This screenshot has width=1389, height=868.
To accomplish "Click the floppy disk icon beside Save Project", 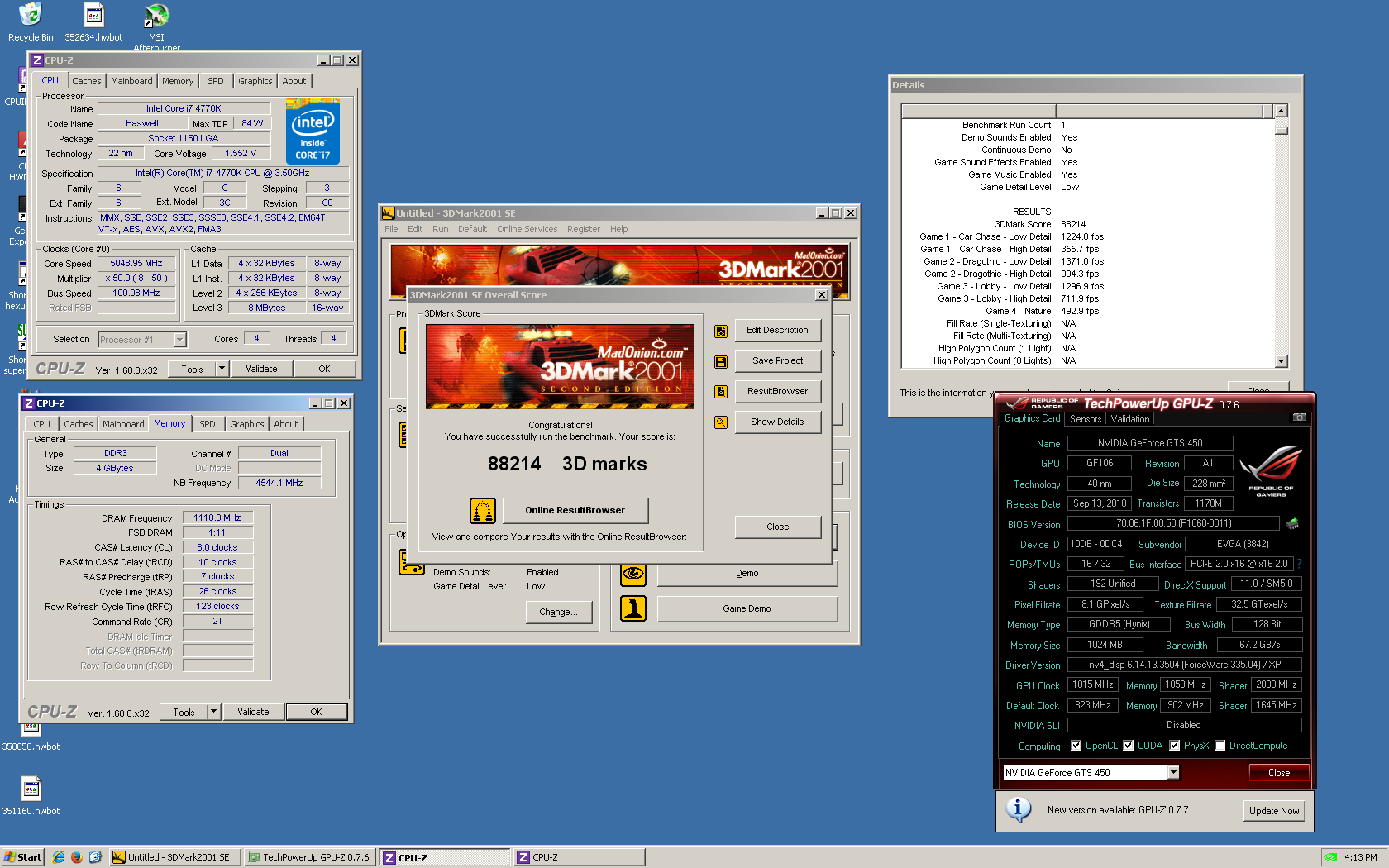I will tap(721, 361).
